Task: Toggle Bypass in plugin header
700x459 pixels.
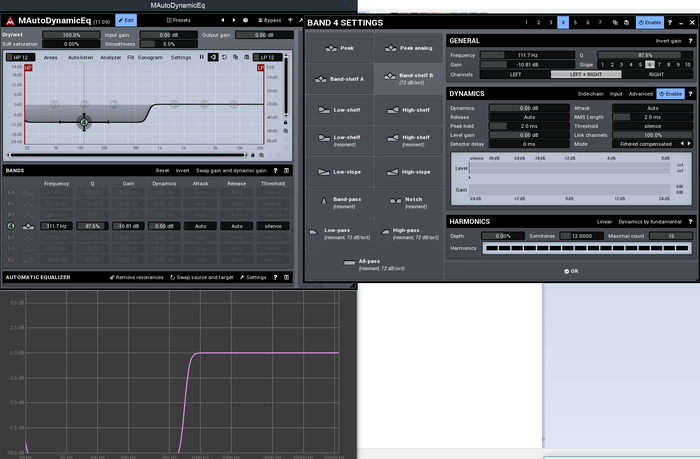Action: tap(270, 20)
